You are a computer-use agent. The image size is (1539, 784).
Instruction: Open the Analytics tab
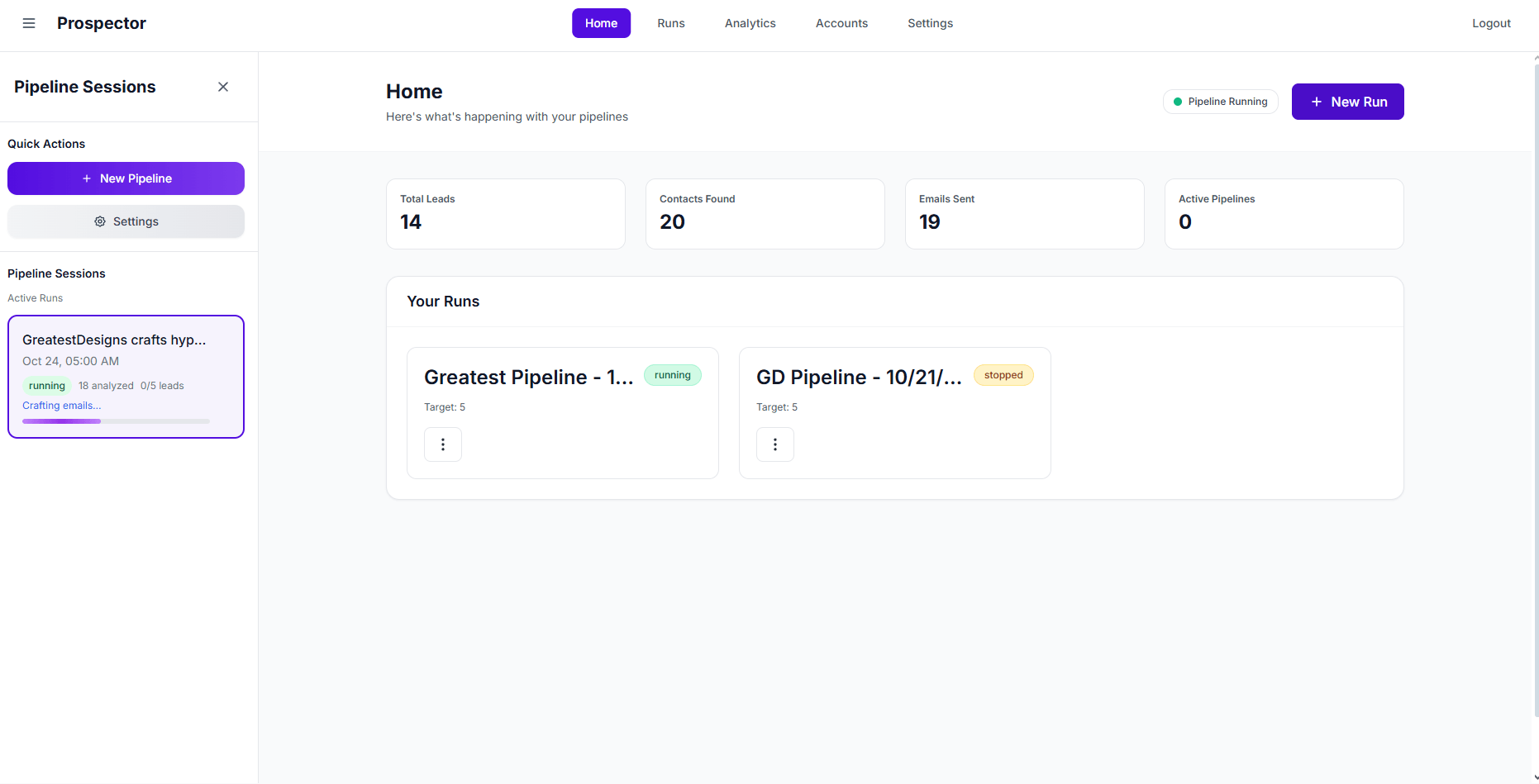click(x=750, y=23)
